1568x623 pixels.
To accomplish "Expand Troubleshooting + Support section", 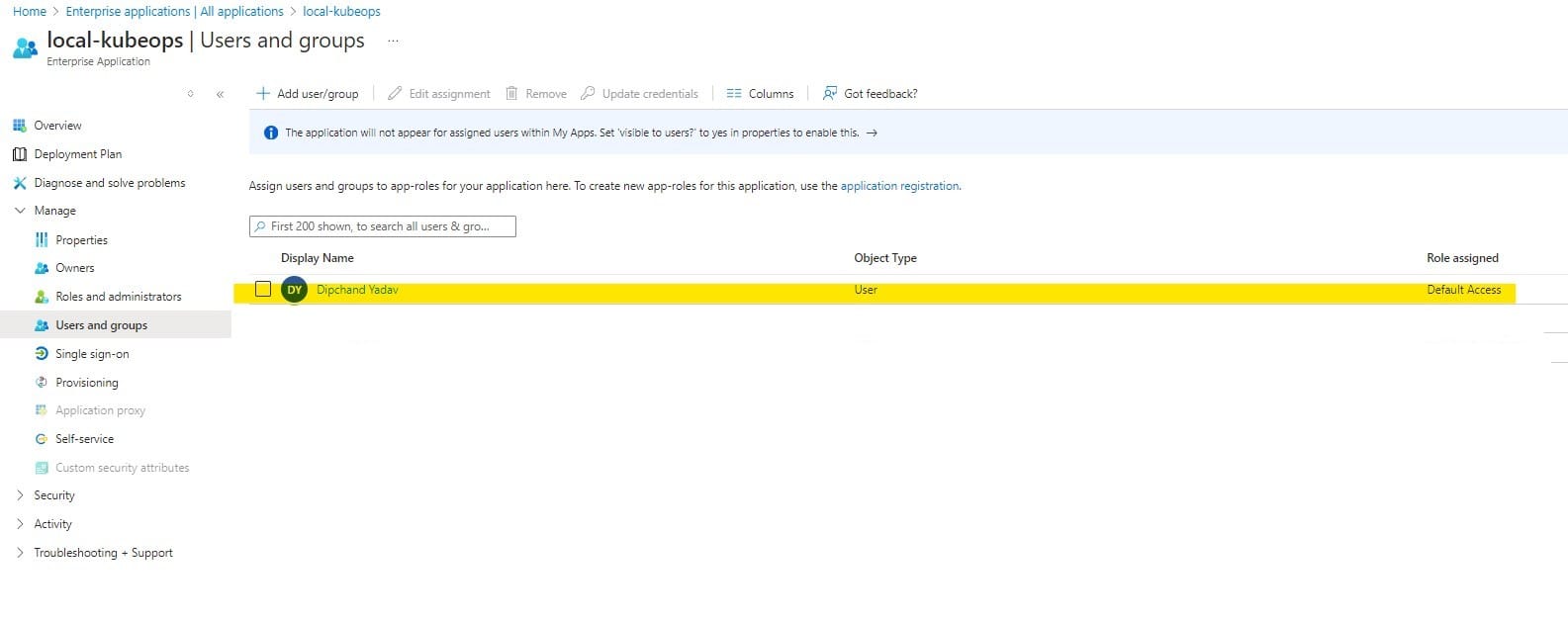I will (x=20, y=553).
